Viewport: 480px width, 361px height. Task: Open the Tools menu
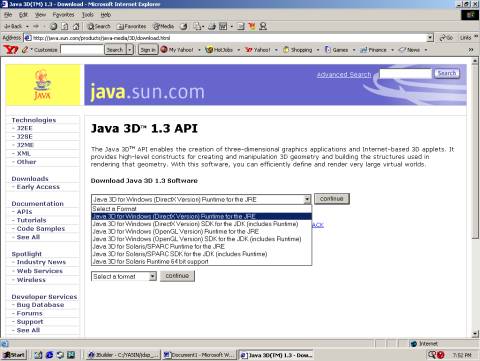coord(88,15)
